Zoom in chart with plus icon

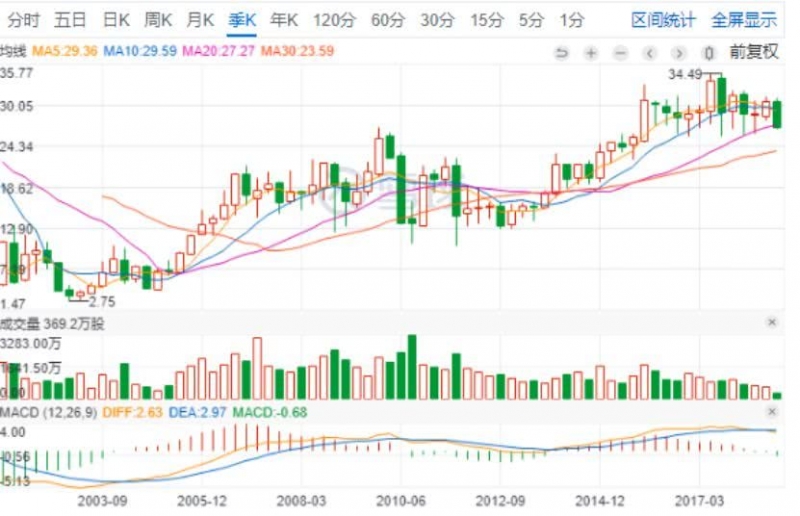(591, 53)
